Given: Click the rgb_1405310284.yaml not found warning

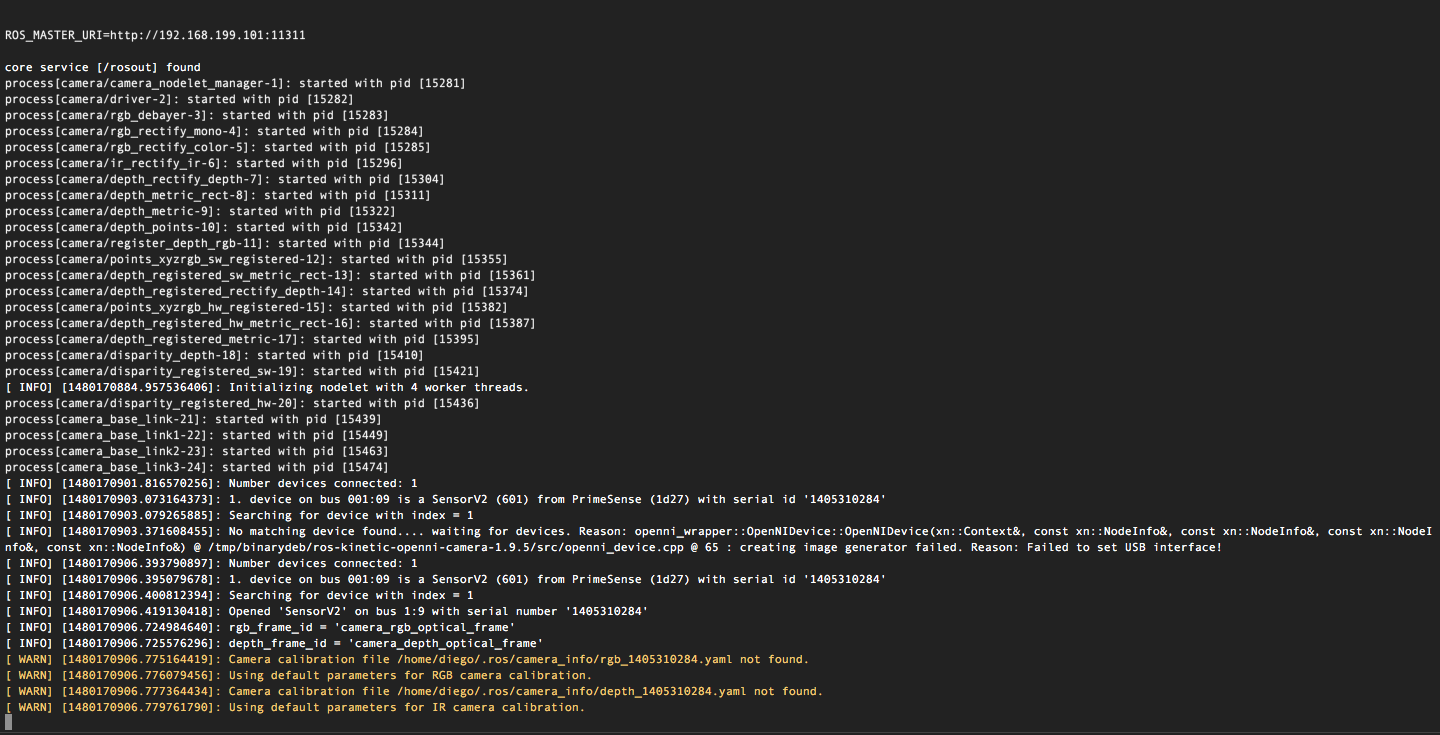Looking at the screenshot, I should click(x=407, y=659).
